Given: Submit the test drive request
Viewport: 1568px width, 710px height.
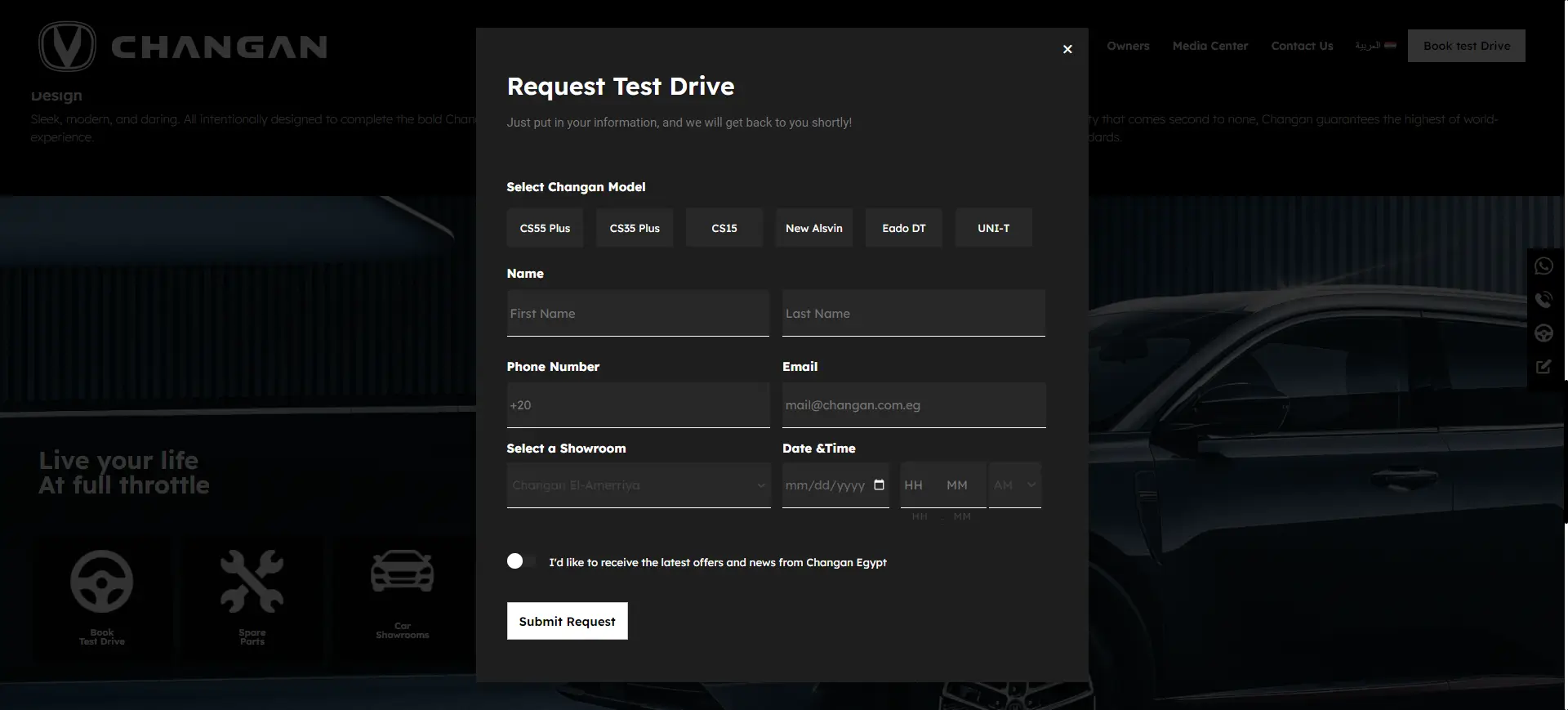Looking at the screenshot, I should [568, 621].
